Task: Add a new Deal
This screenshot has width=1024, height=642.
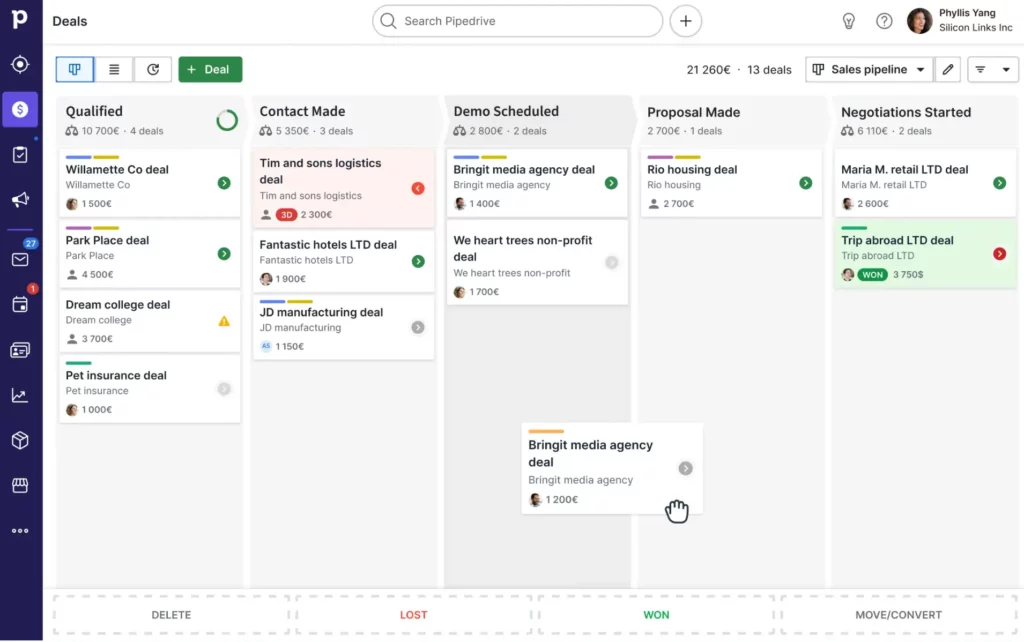Action: point(210,69)
